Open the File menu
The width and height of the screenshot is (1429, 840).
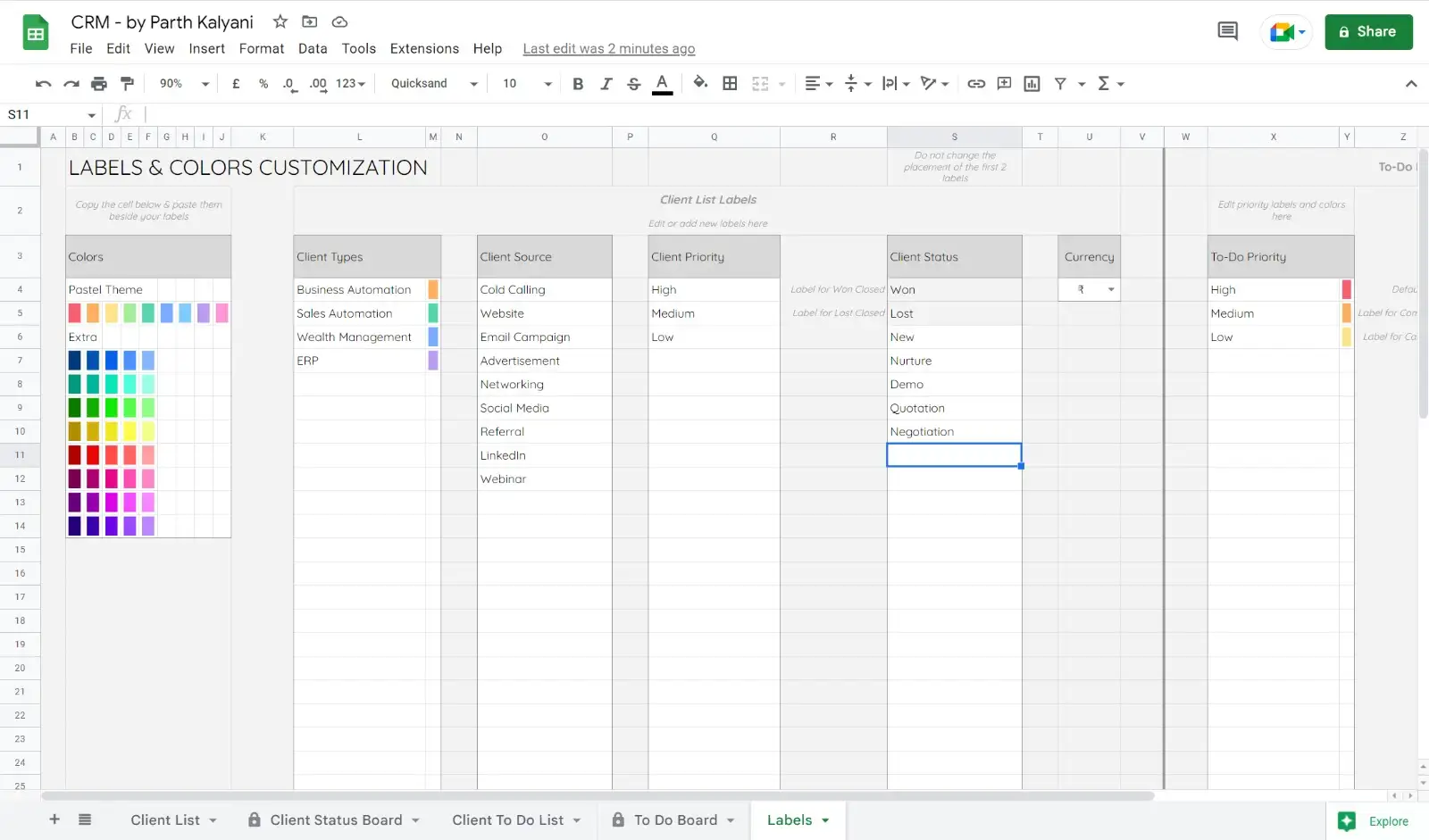pos(81,48)
